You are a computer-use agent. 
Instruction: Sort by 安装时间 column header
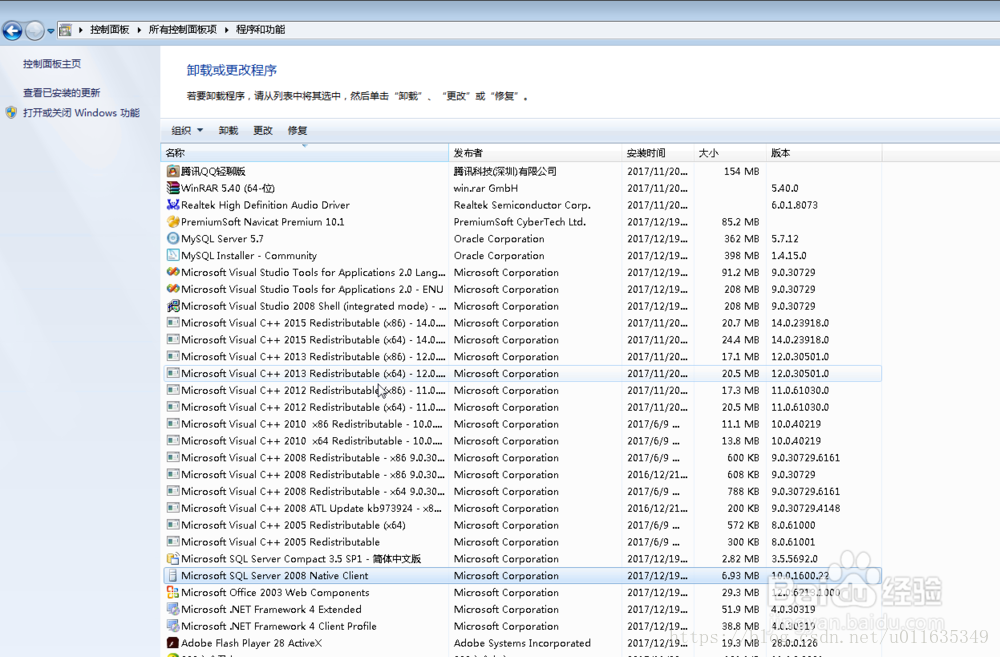(x=658, y=153)
